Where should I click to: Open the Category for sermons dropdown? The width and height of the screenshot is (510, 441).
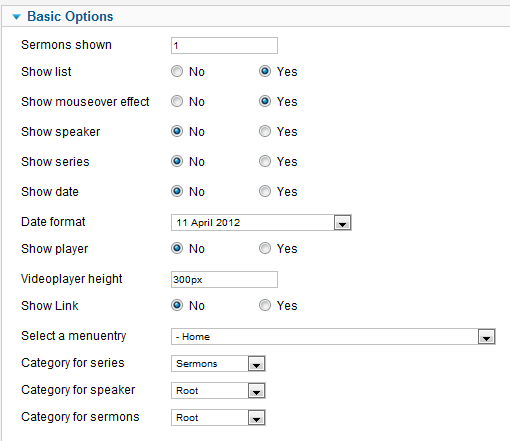coord(218,417)
